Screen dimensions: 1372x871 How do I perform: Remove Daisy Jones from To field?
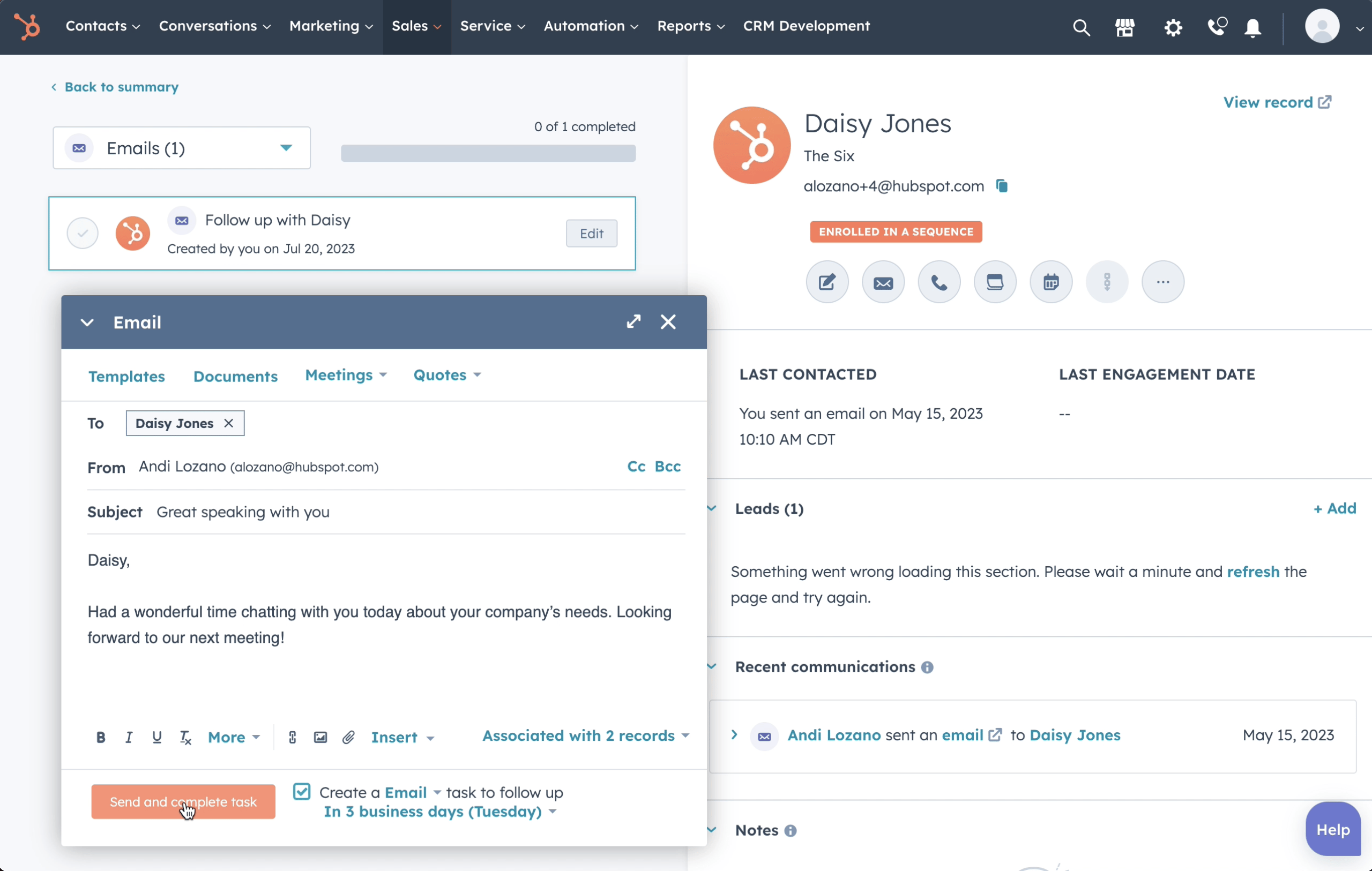228,423
